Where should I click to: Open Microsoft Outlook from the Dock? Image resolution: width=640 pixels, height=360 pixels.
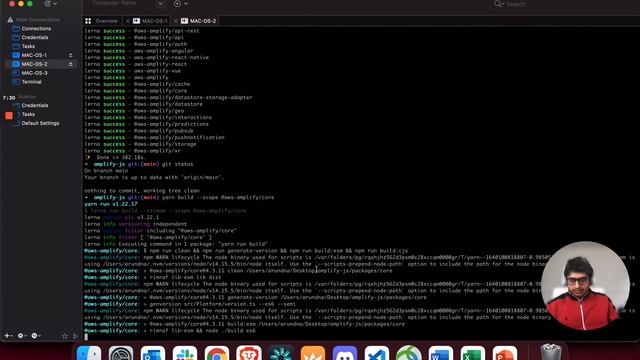pyautogui.click(x=153, y=353)
